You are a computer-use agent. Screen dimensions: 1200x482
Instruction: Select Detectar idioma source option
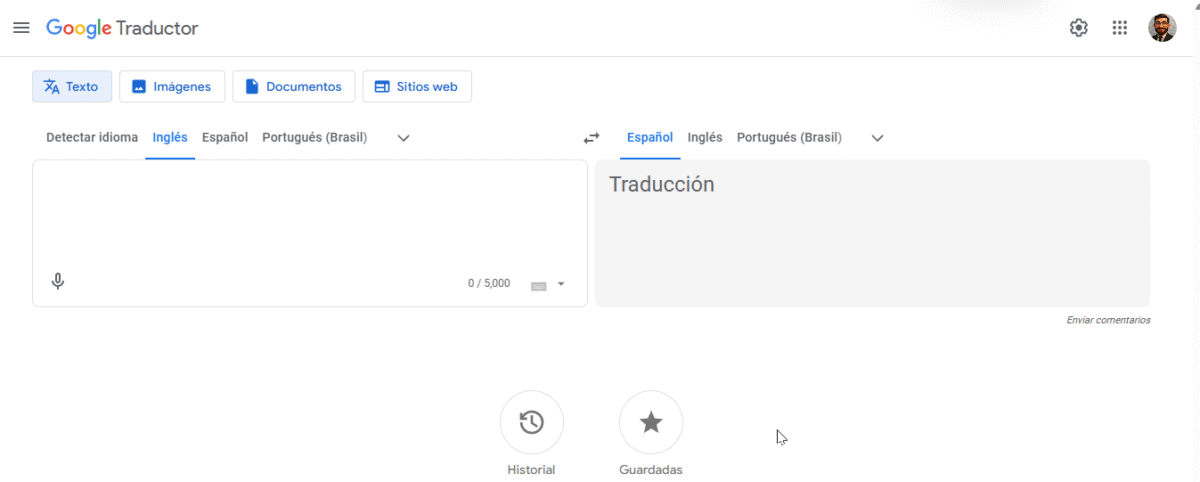92,138
